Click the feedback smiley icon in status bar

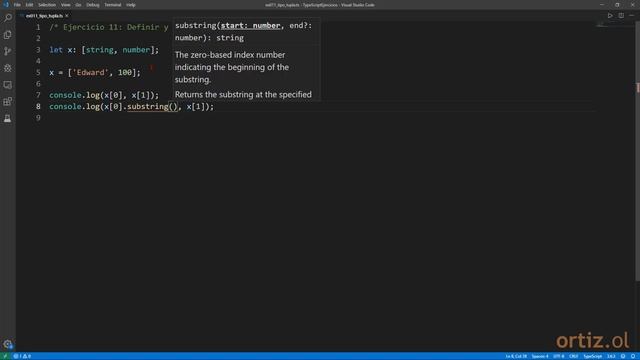pos(623,356)
